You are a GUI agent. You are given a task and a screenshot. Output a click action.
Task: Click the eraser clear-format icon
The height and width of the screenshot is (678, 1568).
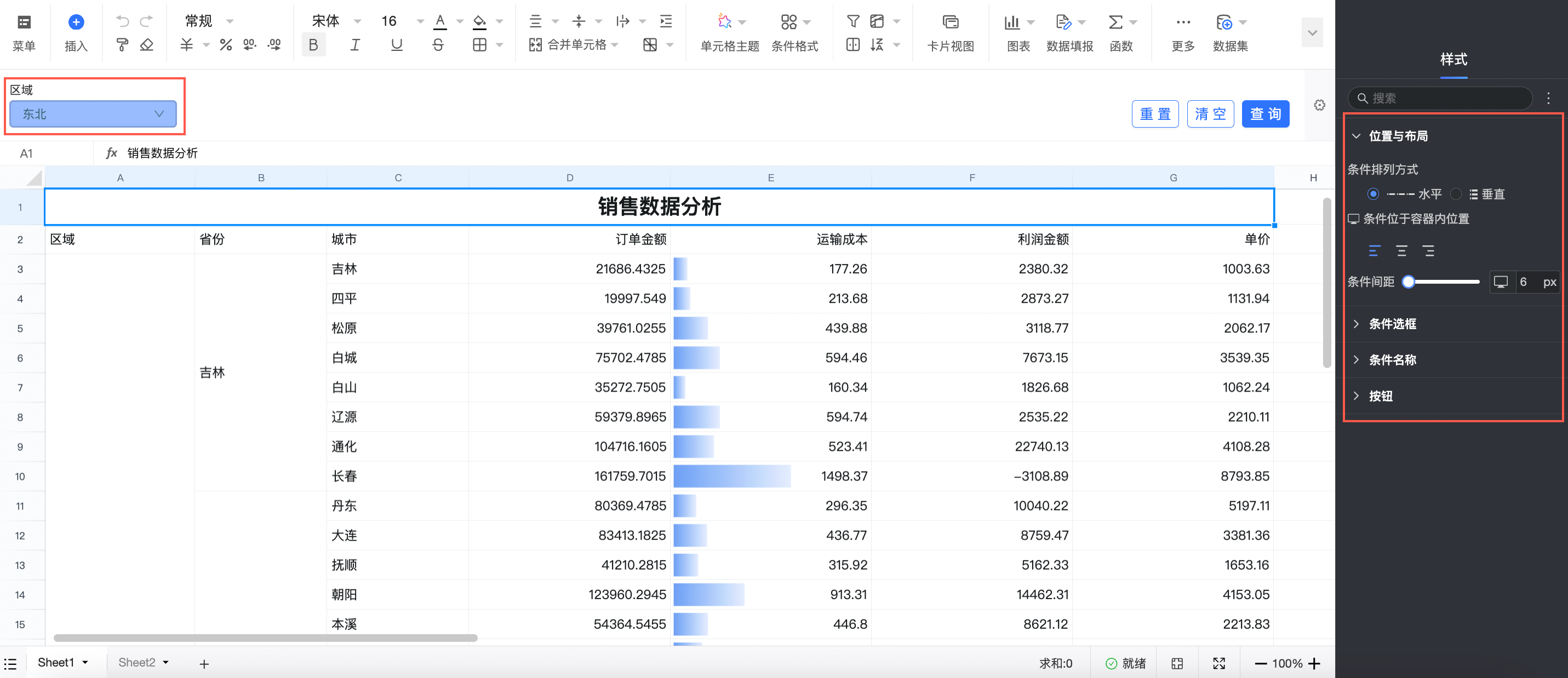click(x=146, y=45)
